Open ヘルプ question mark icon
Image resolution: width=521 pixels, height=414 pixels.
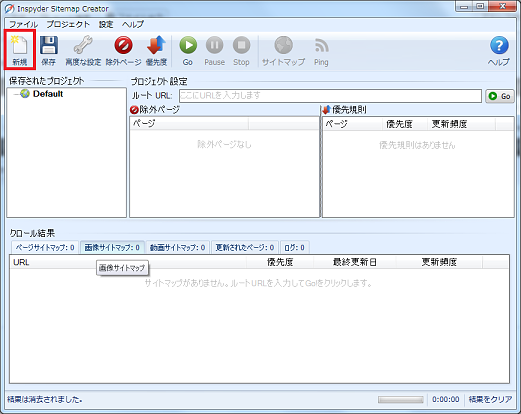(x=499, y=50)
